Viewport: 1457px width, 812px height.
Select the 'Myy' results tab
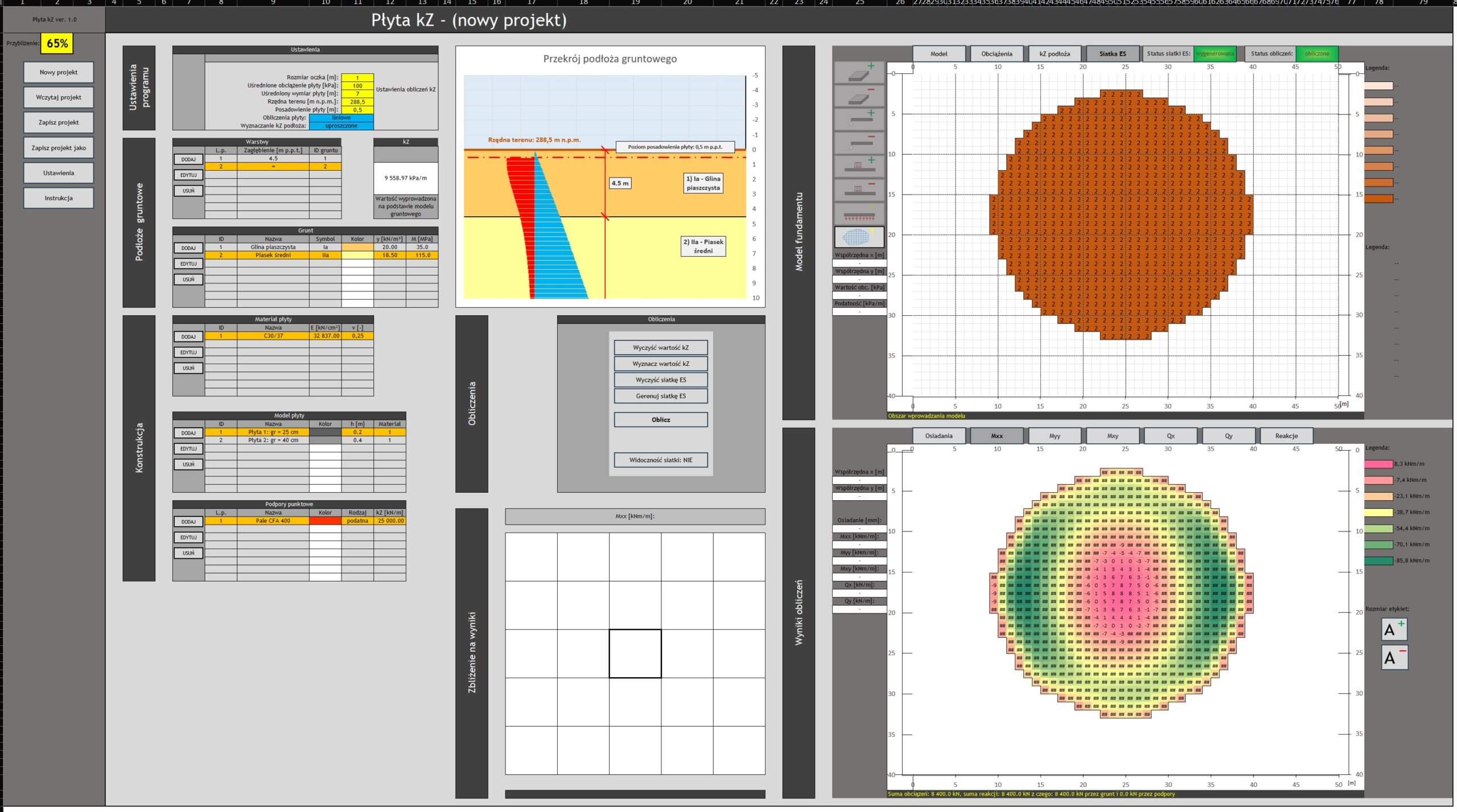[x=1055, y=436]
